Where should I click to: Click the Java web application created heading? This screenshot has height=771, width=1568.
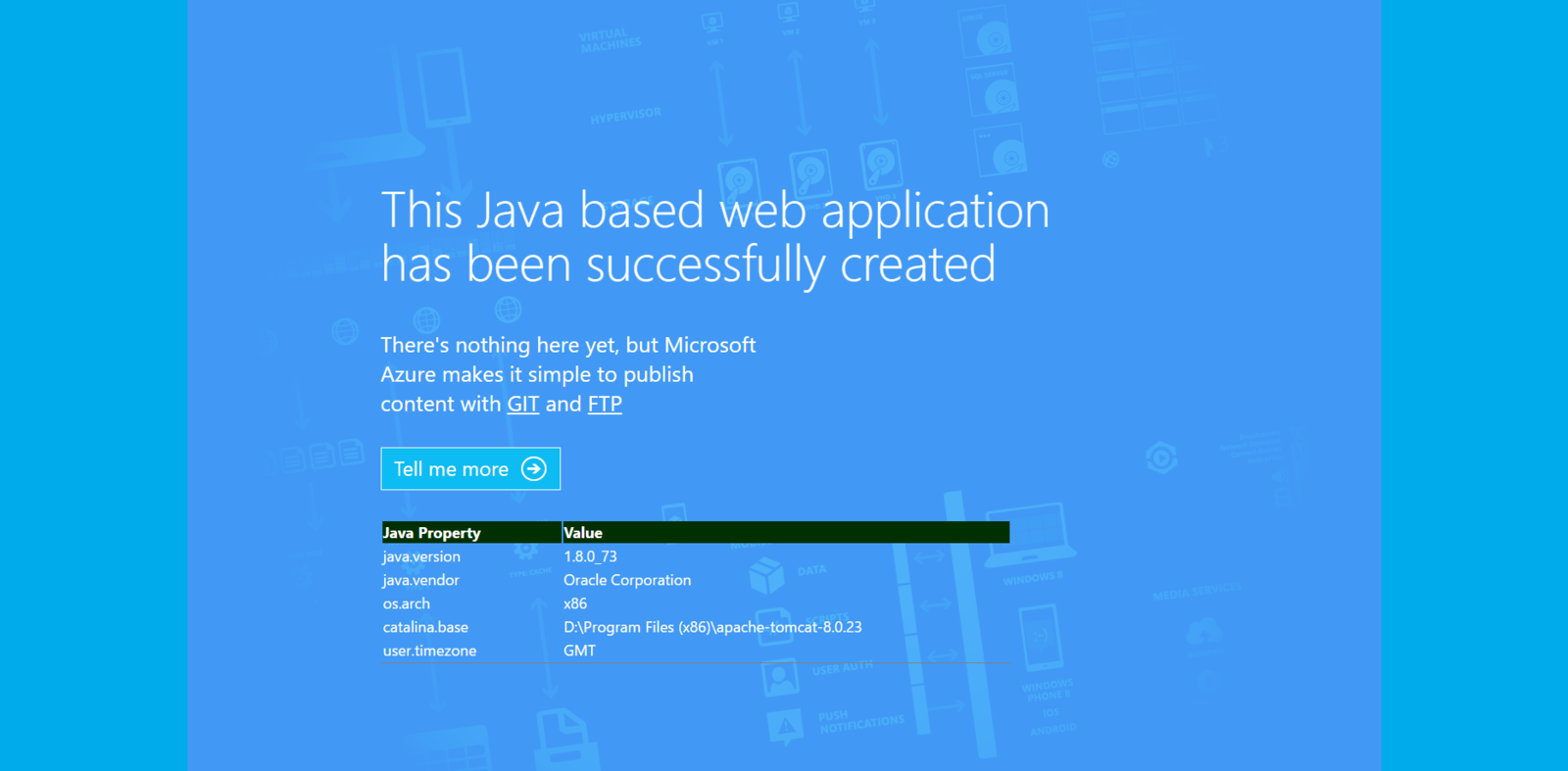[x=715, y=237]
